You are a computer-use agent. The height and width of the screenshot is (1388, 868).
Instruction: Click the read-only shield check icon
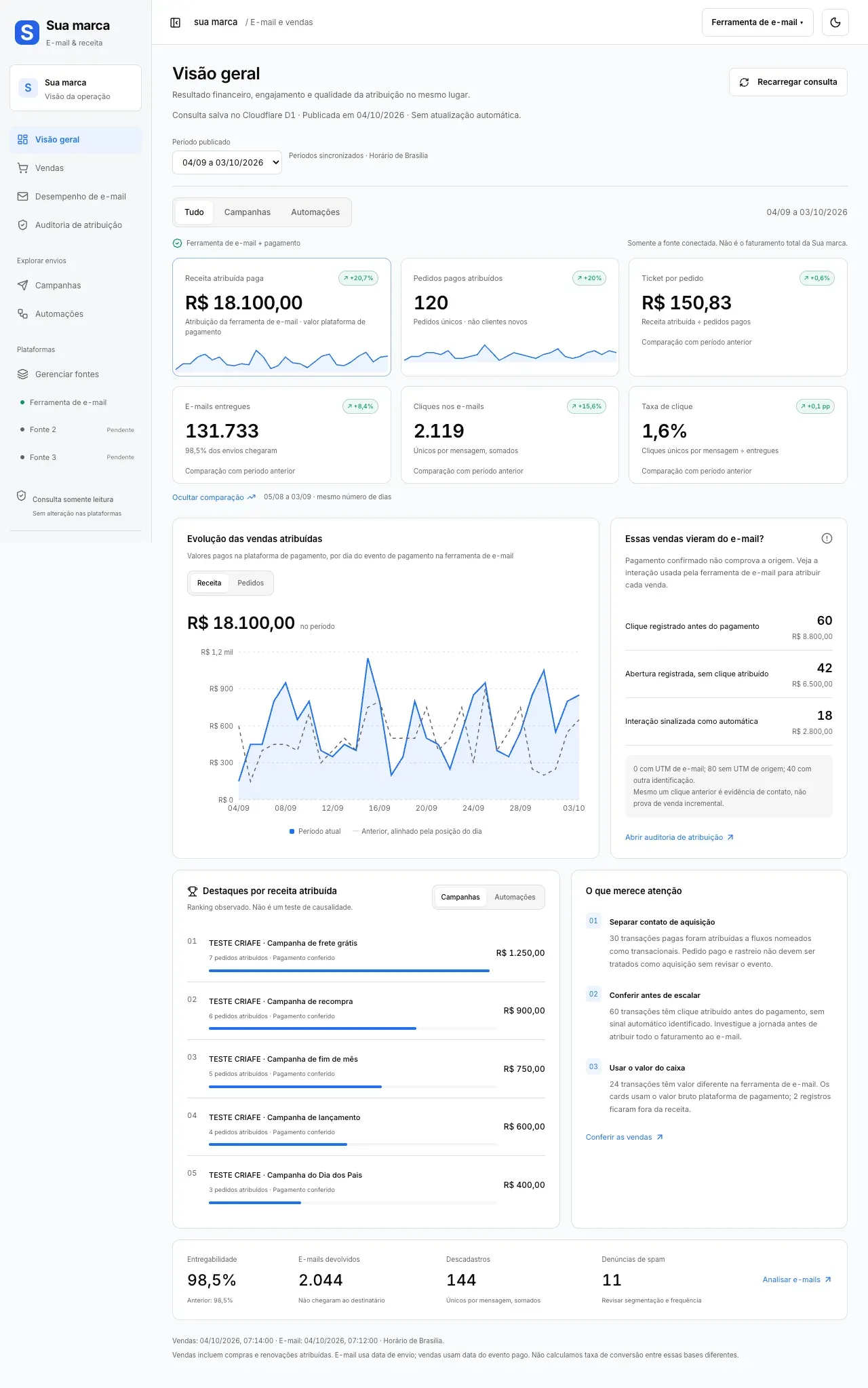coord(22,496)
